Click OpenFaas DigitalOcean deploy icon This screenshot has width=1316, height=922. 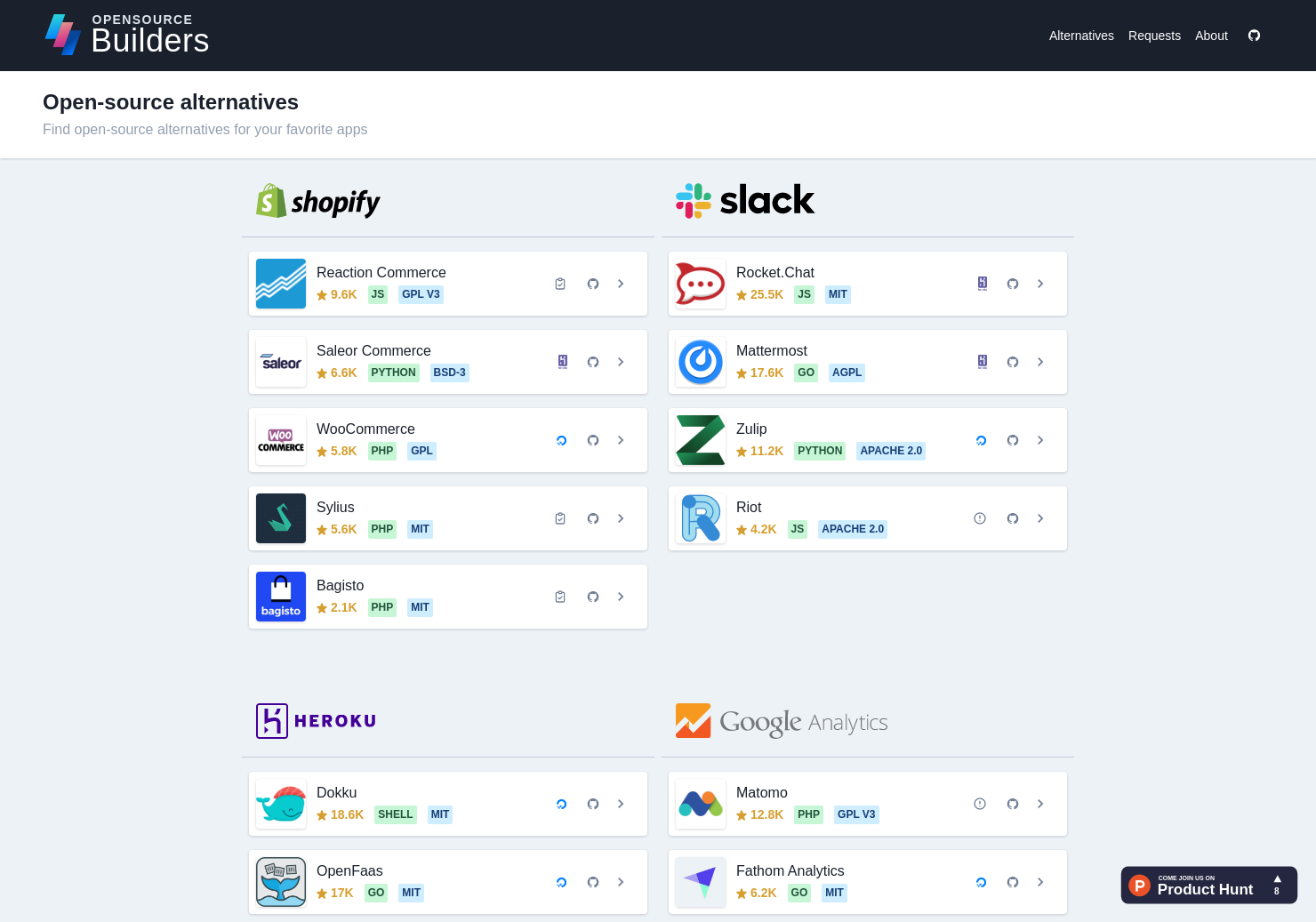click(x=562, y=882)
